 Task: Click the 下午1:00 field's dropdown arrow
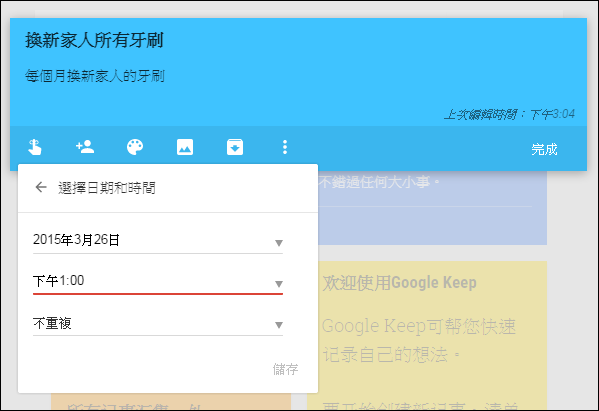click(x=279, y=284)
